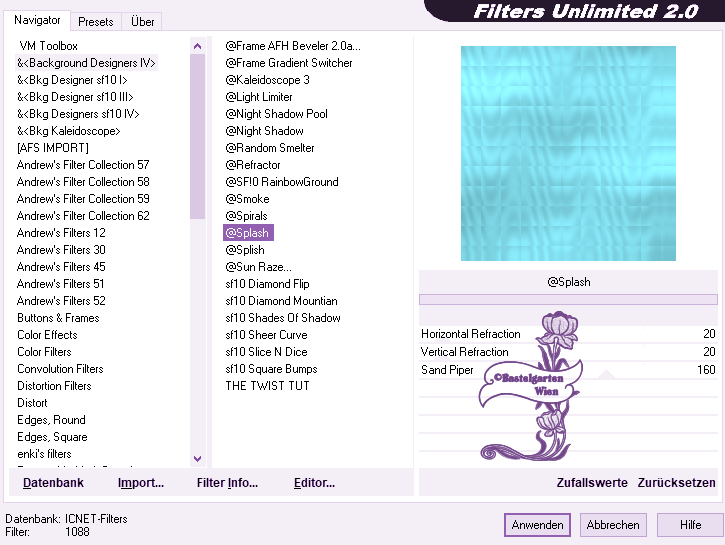Select &<Bkg Designer sf10 III> category
Image resolution: width=725 pixels, height=545 pixels.
75,97
